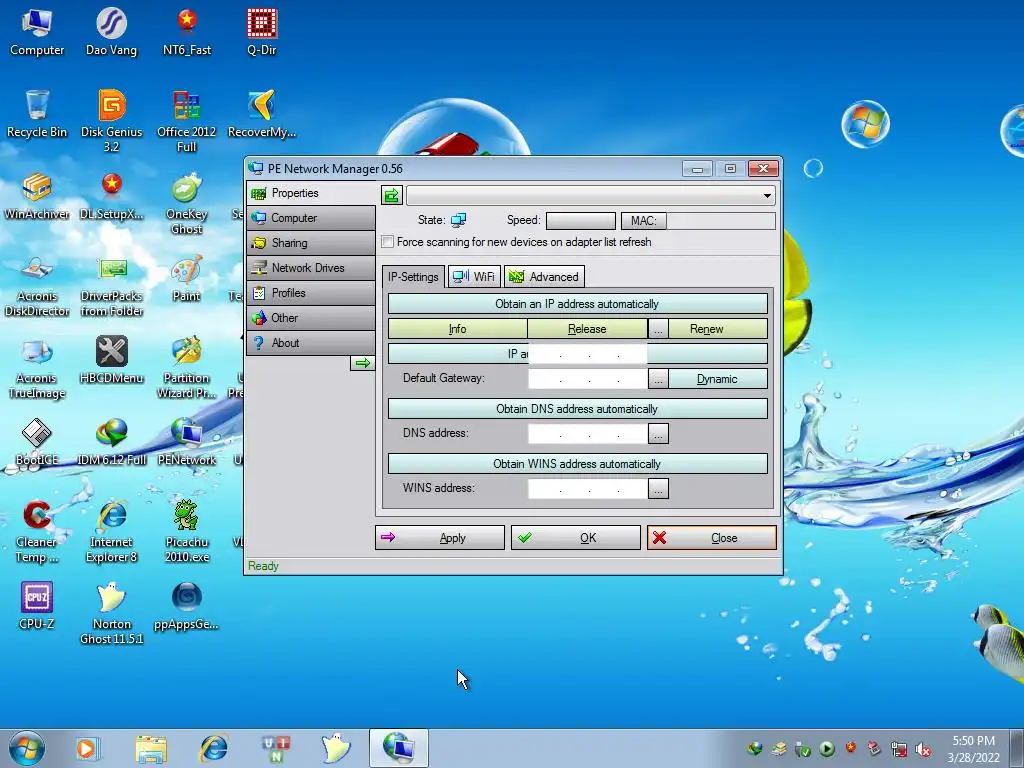Click into the DNS address field
1024x768 pixels.
click(588, 434)
